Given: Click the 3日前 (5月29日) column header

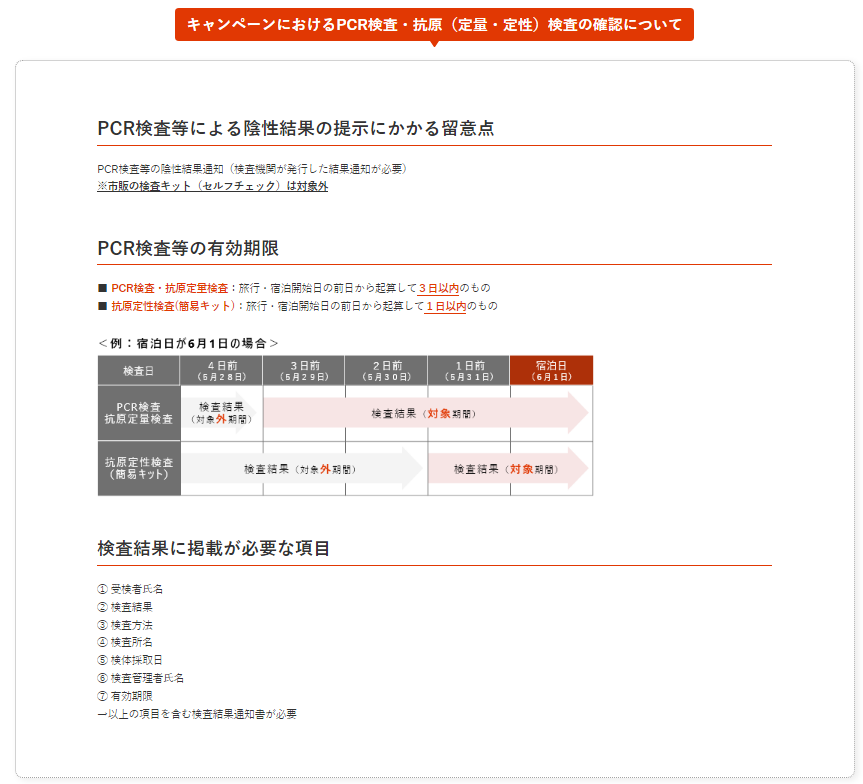Looking at the screenshot, I should pyautogui.click(x=303, y=370).
